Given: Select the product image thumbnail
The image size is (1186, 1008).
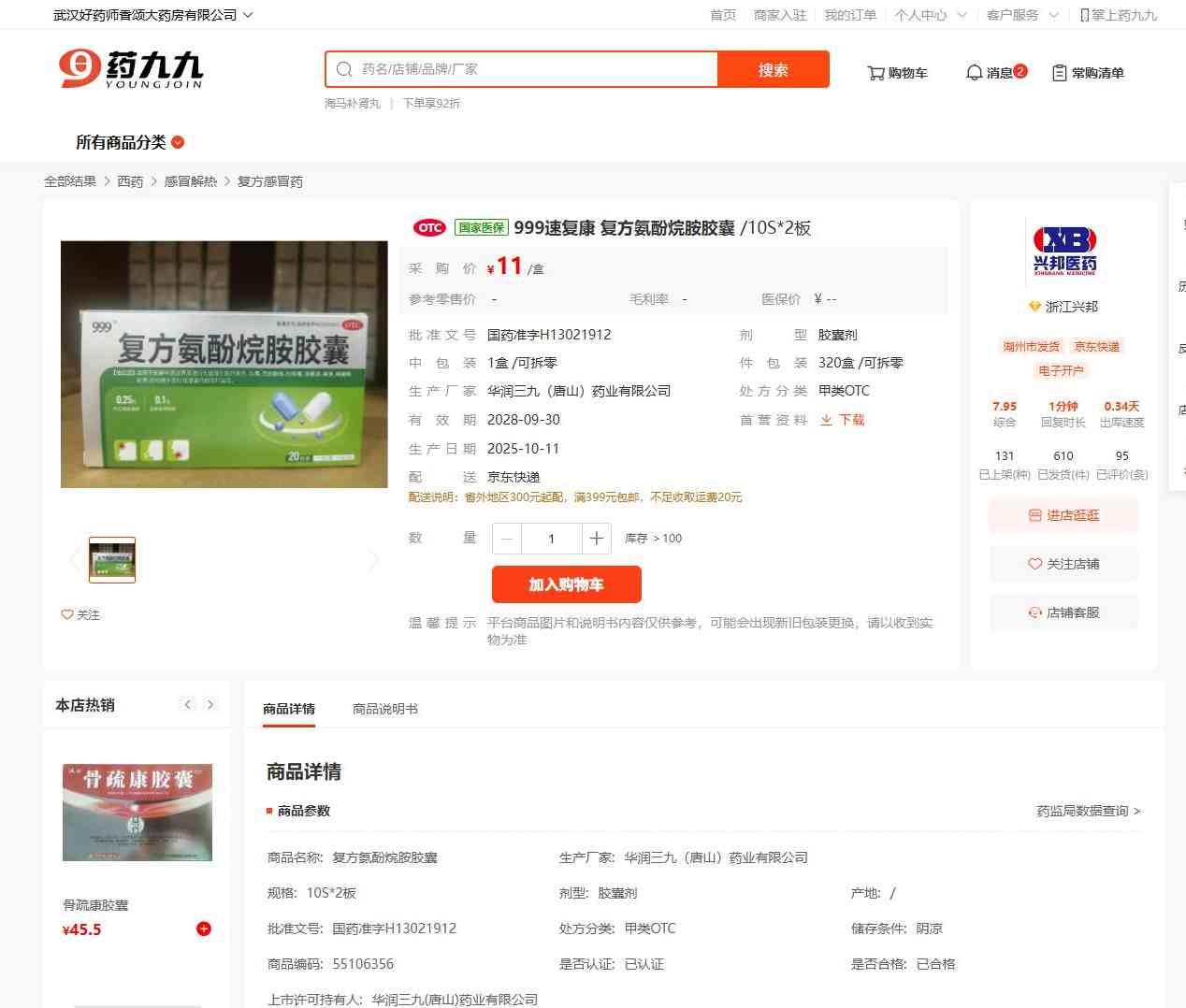Looking at the screenshot, I should click(x=112, y=560).
